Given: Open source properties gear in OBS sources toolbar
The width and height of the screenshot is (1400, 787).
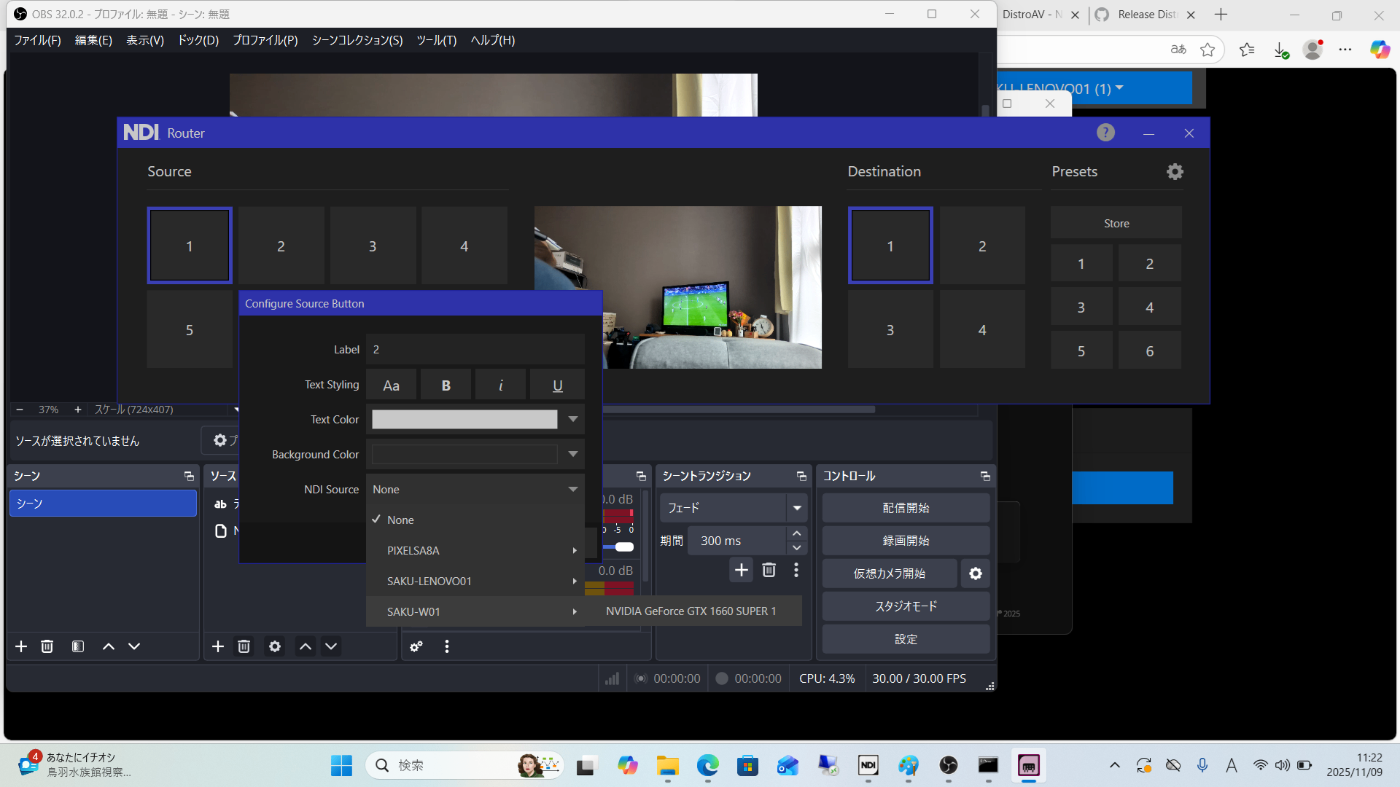Looking at the screenshot, I should [x=275, y=646].
